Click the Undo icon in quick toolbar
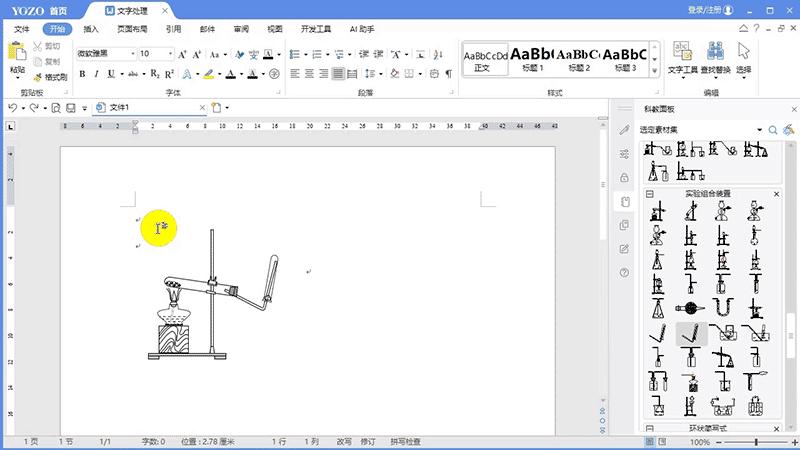800x450 pixels. tap(13, 107)
